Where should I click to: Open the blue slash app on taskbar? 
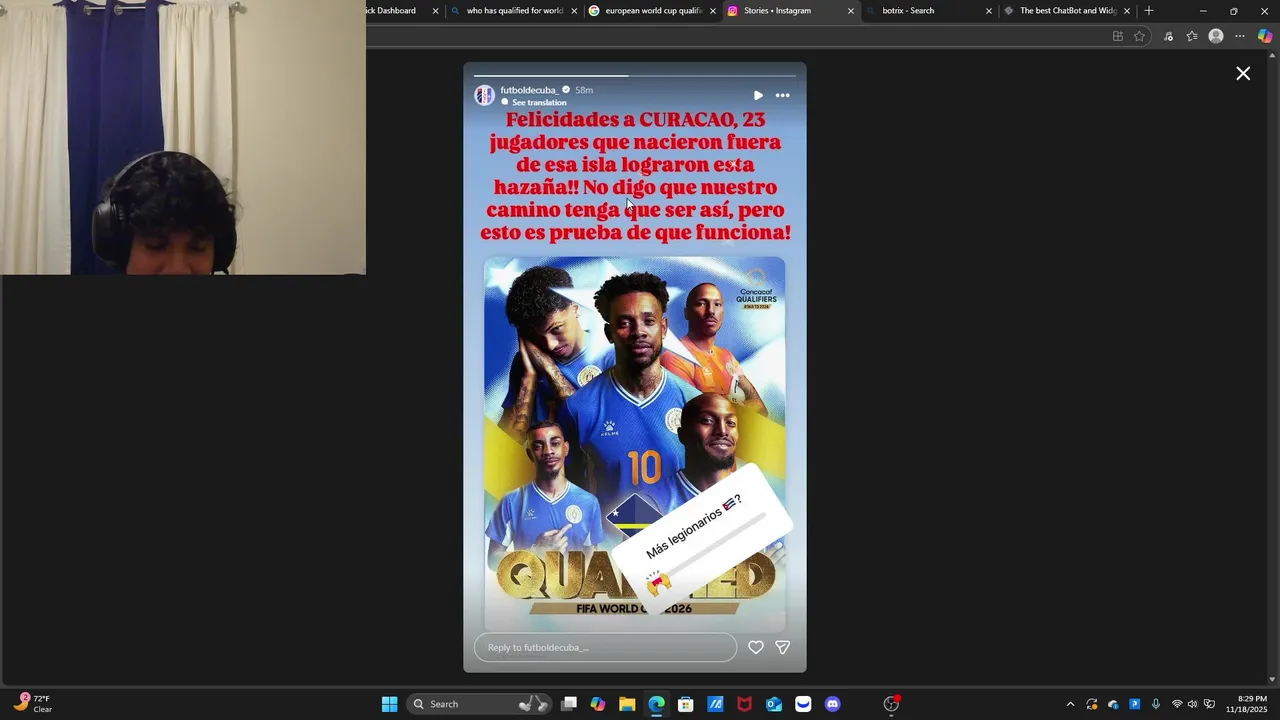point(715,704)
